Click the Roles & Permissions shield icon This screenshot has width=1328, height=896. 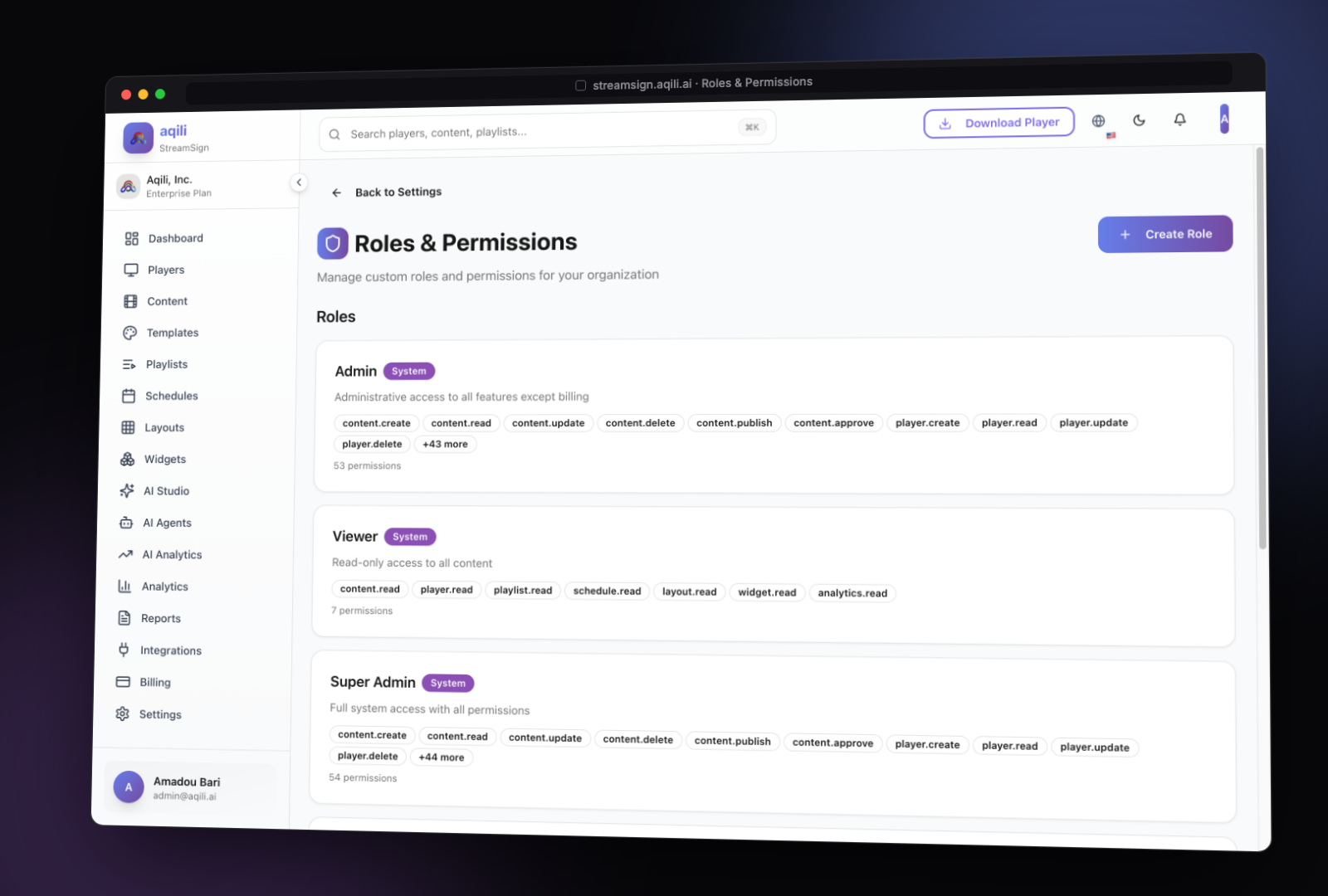(332, 244)
